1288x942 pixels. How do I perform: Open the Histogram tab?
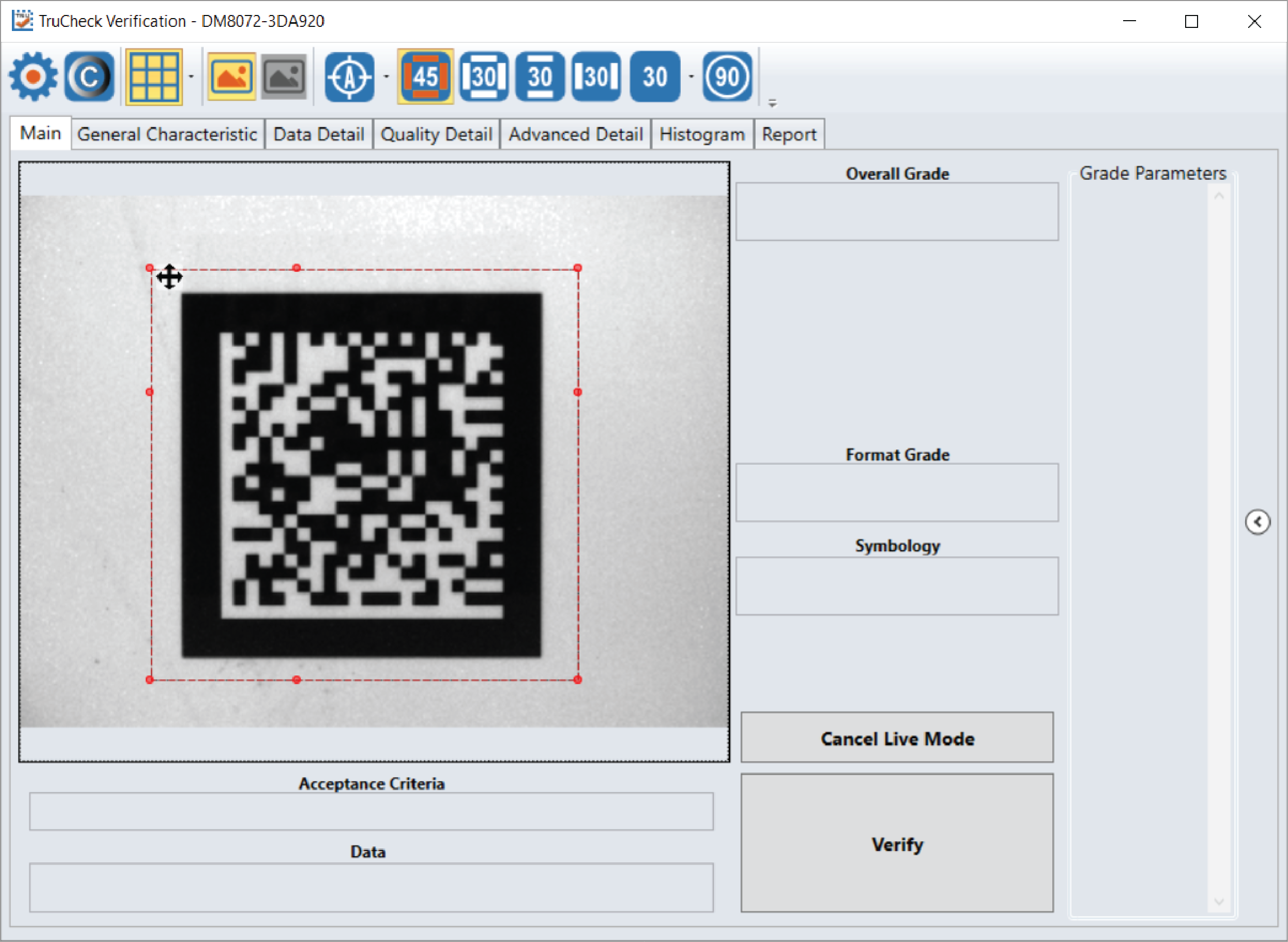pyautogui.click(x=701, y=134)
